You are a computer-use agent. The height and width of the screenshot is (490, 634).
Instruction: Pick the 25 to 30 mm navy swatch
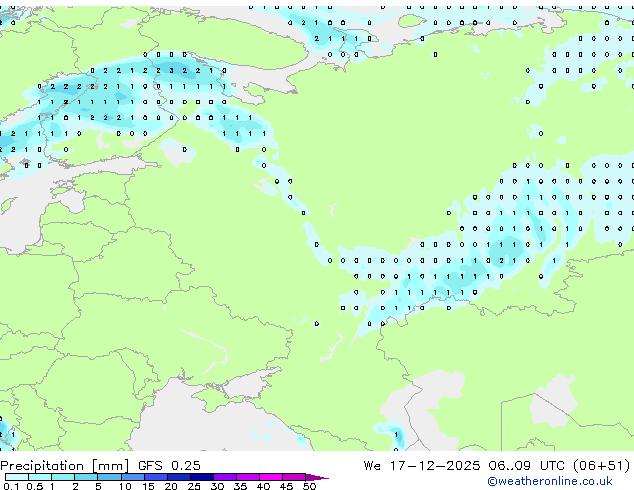pos(202,477)
